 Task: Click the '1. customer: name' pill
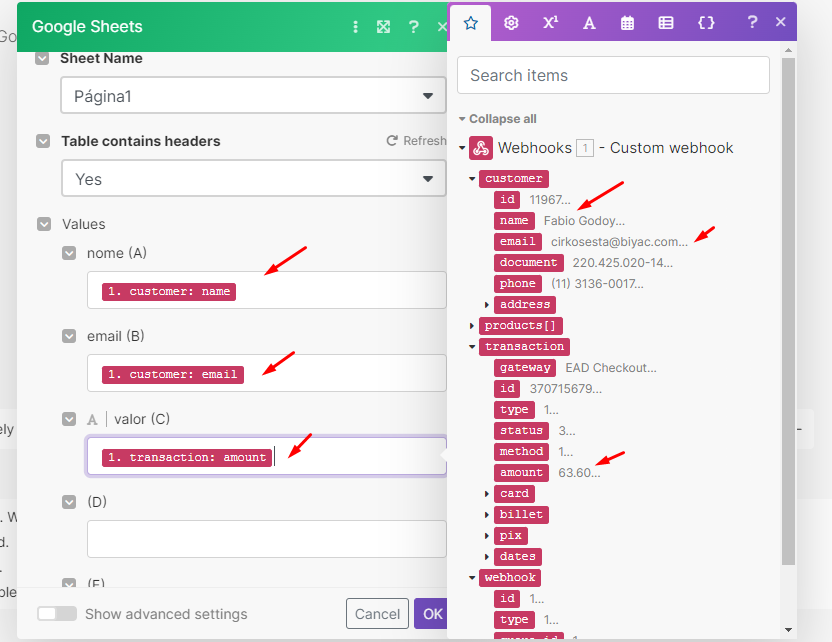coord(169,292)
